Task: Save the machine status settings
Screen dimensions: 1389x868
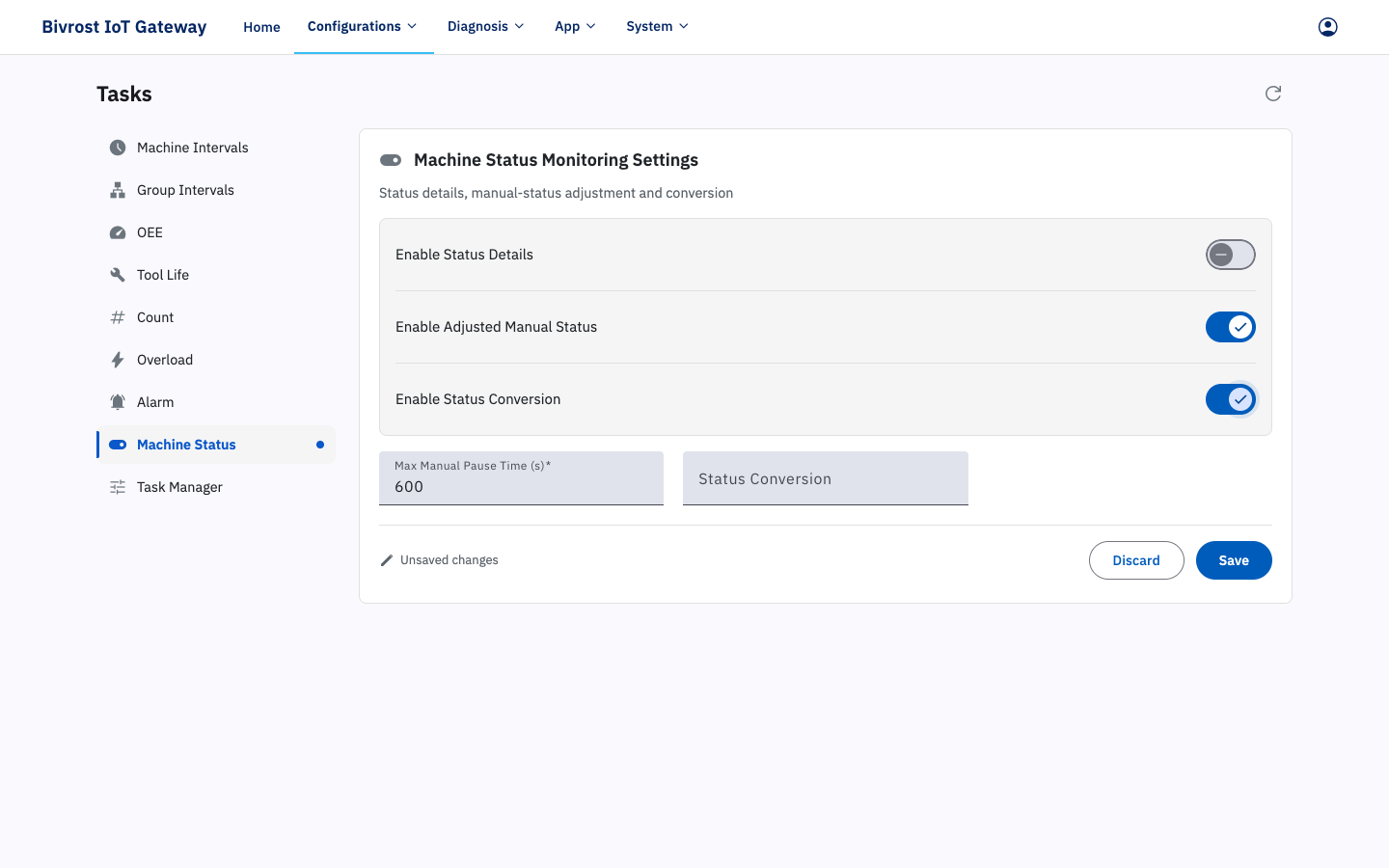Action: coord(1234,560)
